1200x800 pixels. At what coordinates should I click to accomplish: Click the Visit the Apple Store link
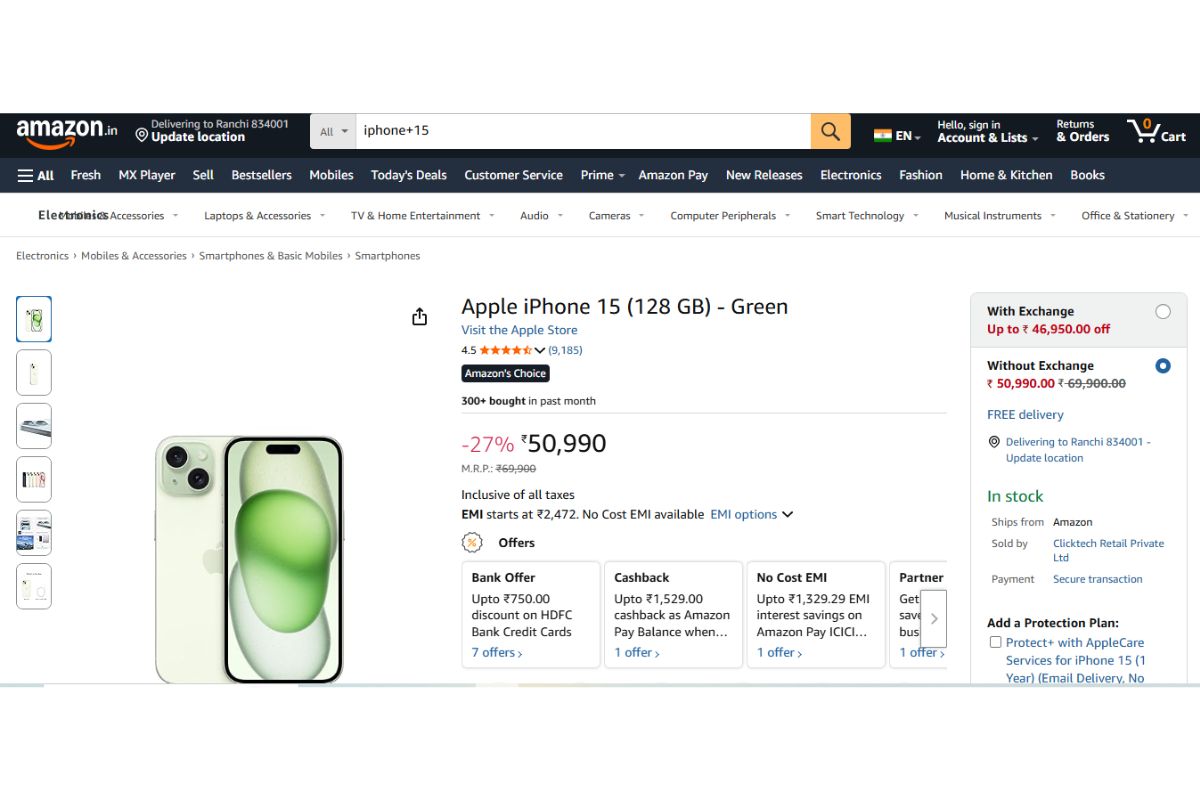pos(519,330)
